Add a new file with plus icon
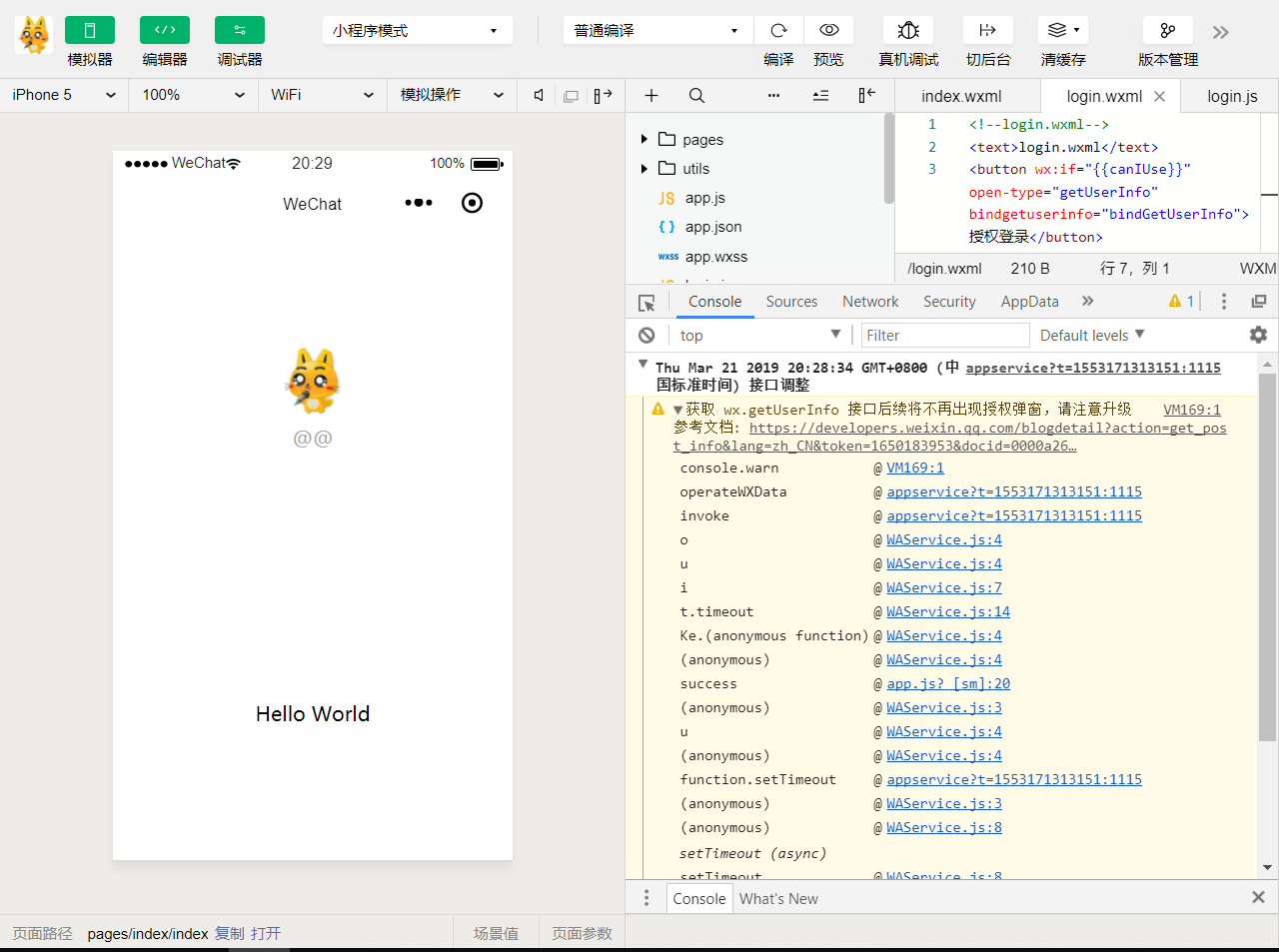The height and width of the screenshot is (952, 1279). click(x=651, y=95)
